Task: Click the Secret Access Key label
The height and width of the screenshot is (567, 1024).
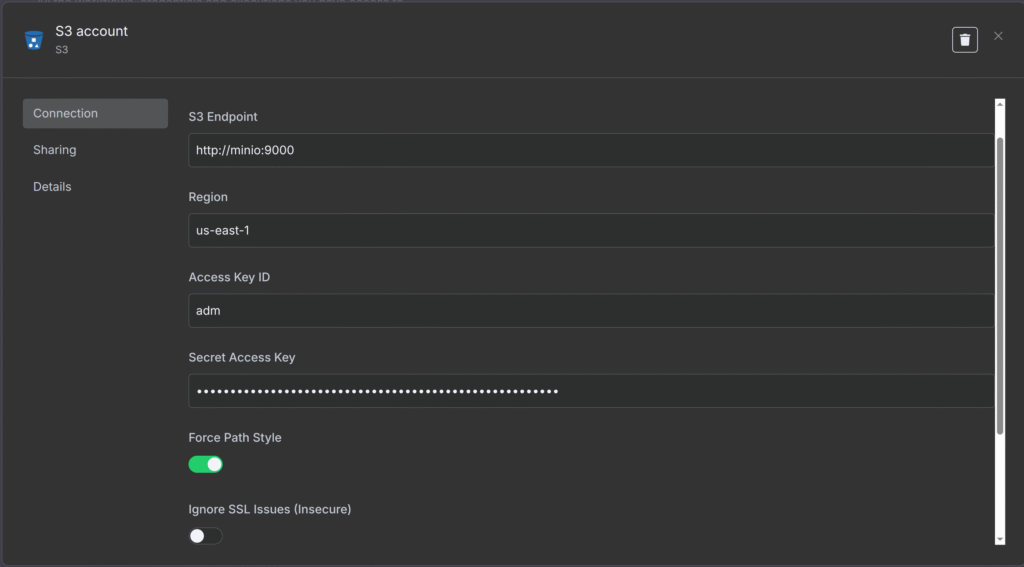Action: pos(242,357)
